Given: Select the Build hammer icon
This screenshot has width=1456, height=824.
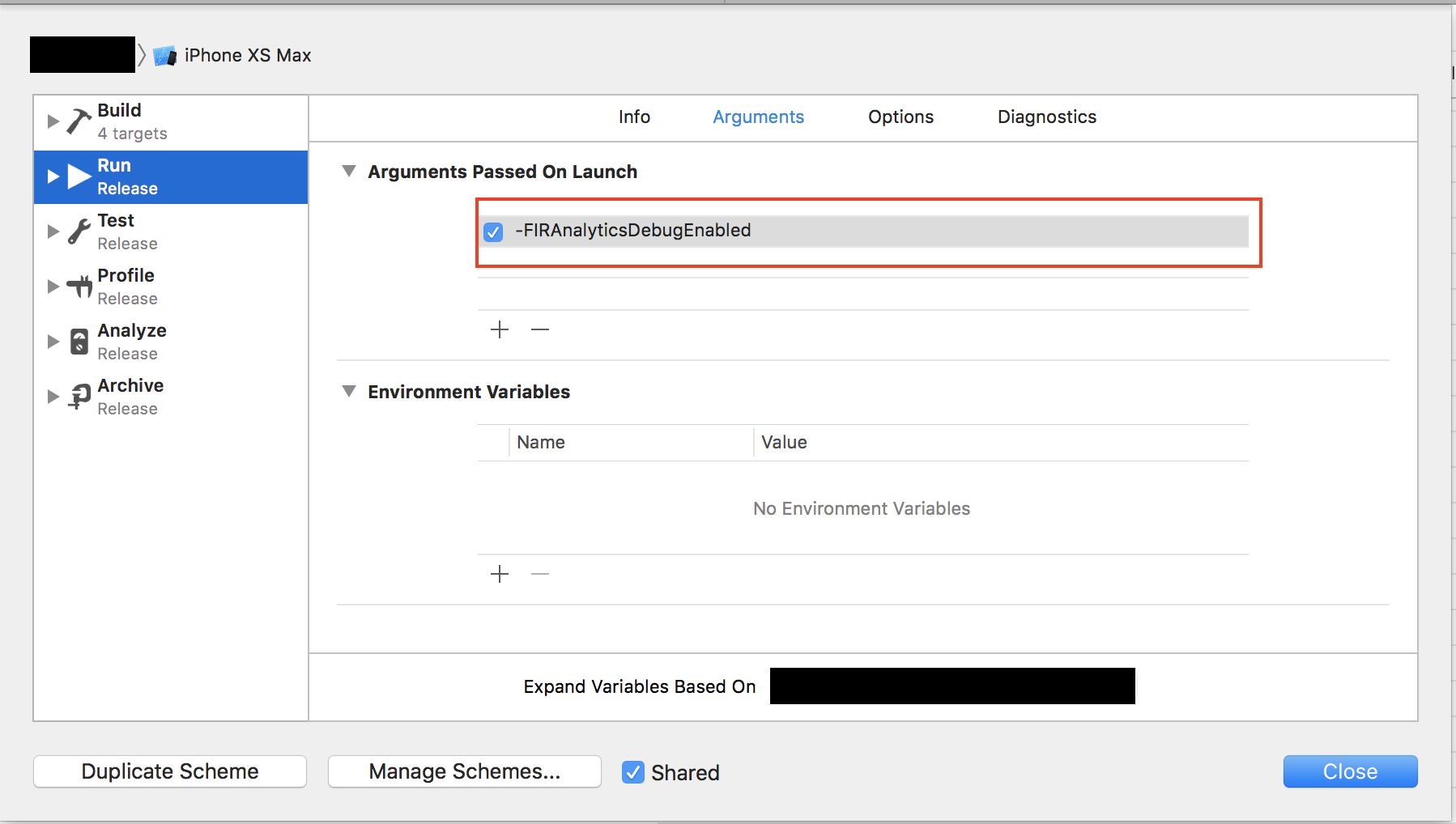Looking at the screenshot, I should (x=78, y=120).
